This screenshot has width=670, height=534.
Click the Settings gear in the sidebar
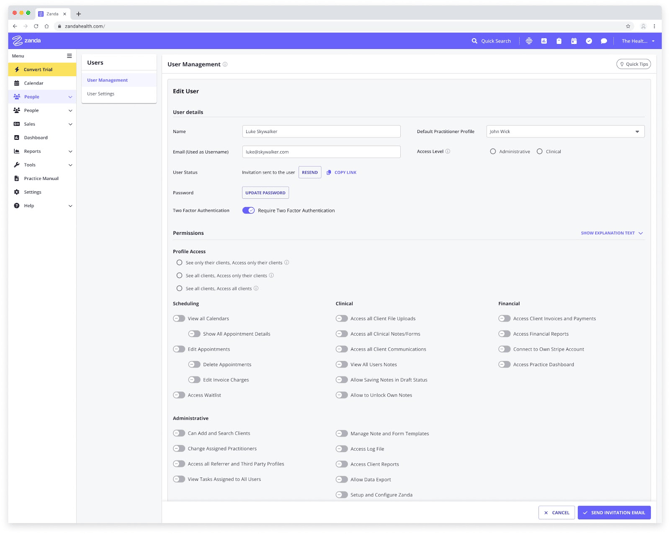pos(17,192)
